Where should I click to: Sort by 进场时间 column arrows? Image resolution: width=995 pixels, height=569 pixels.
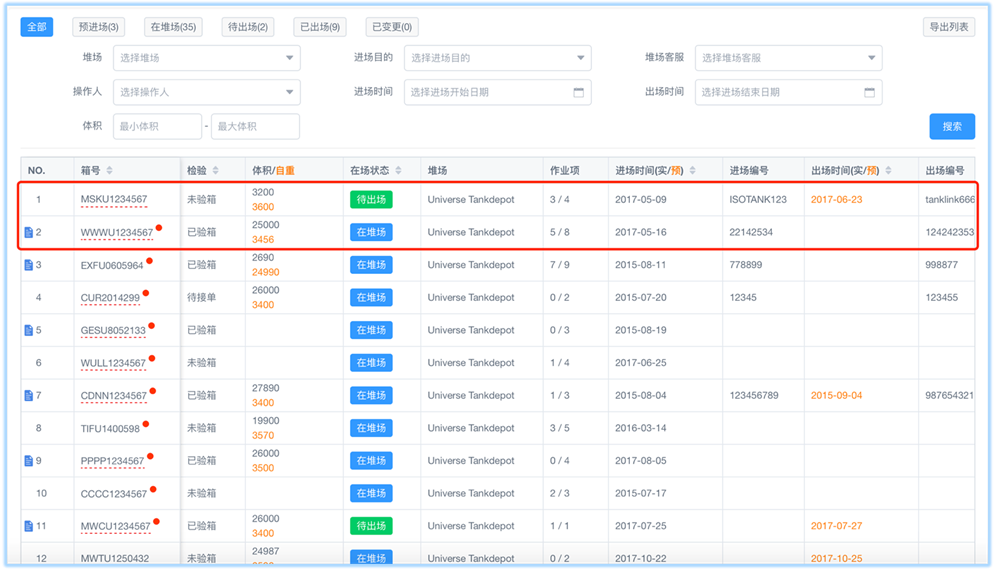pyautogui.click(x=692, y=170)
